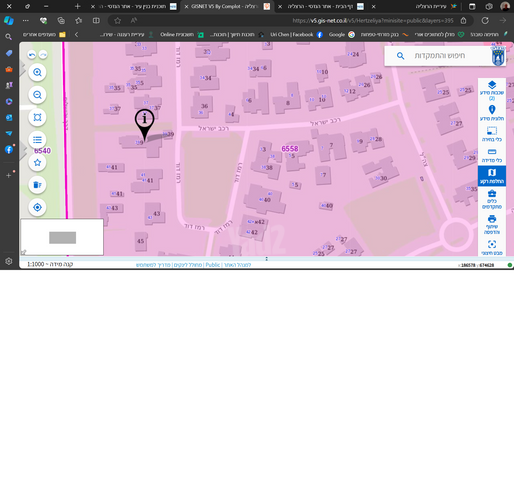This screenshot has height=480, width=514.
Task: Open the star bookmarks button
Action: (x=37, y=162)
